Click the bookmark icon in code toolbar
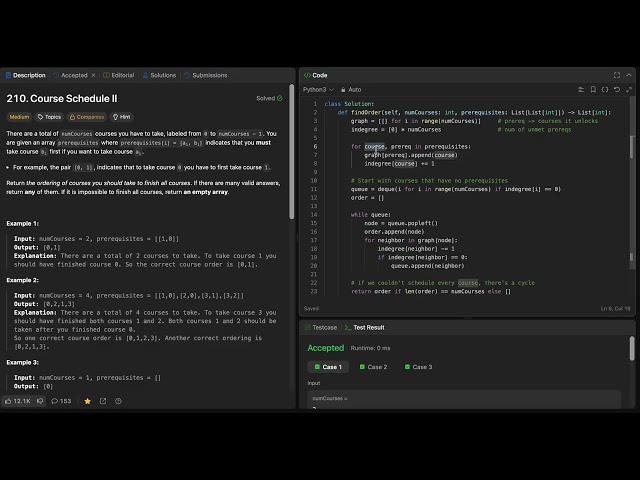640x480 pixels. click(x=593, y=89)
